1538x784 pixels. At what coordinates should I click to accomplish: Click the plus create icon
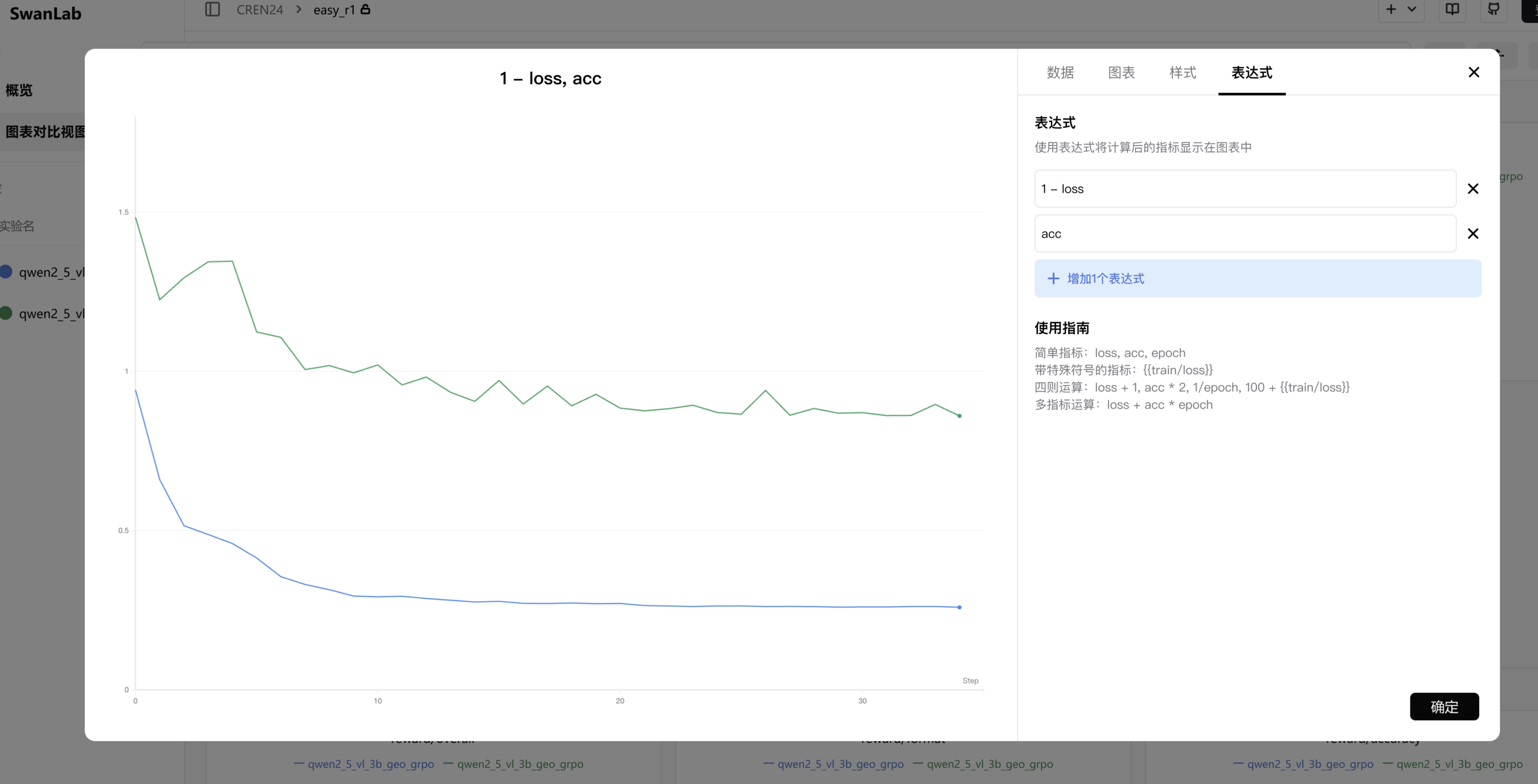[x=1391, y=9]
